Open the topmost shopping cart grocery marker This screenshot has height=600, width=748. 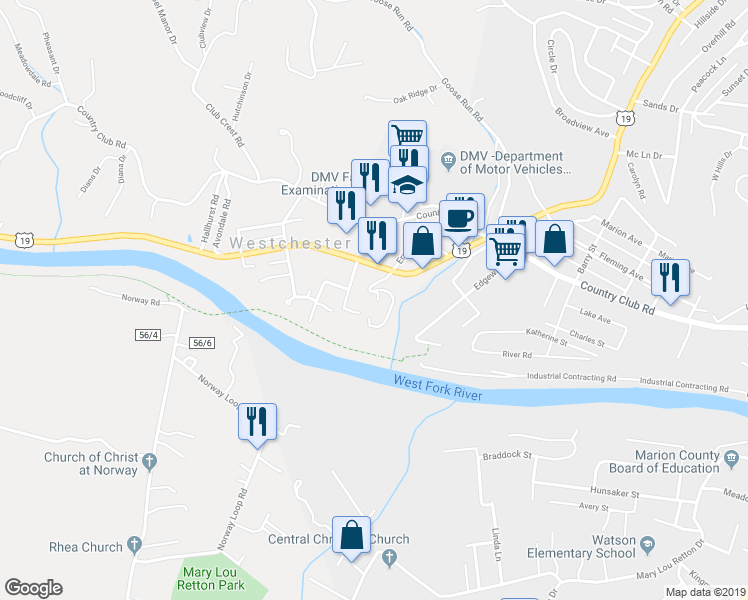407,134
